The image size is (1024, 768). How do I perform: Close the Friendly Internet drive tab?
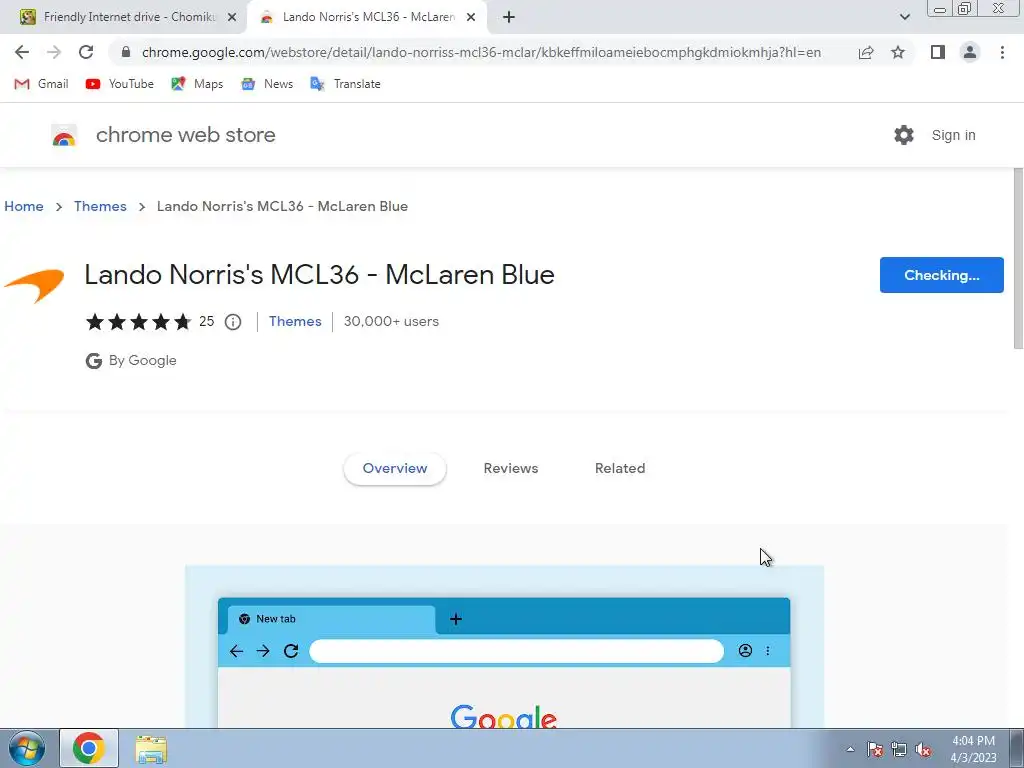pos(232,17)
